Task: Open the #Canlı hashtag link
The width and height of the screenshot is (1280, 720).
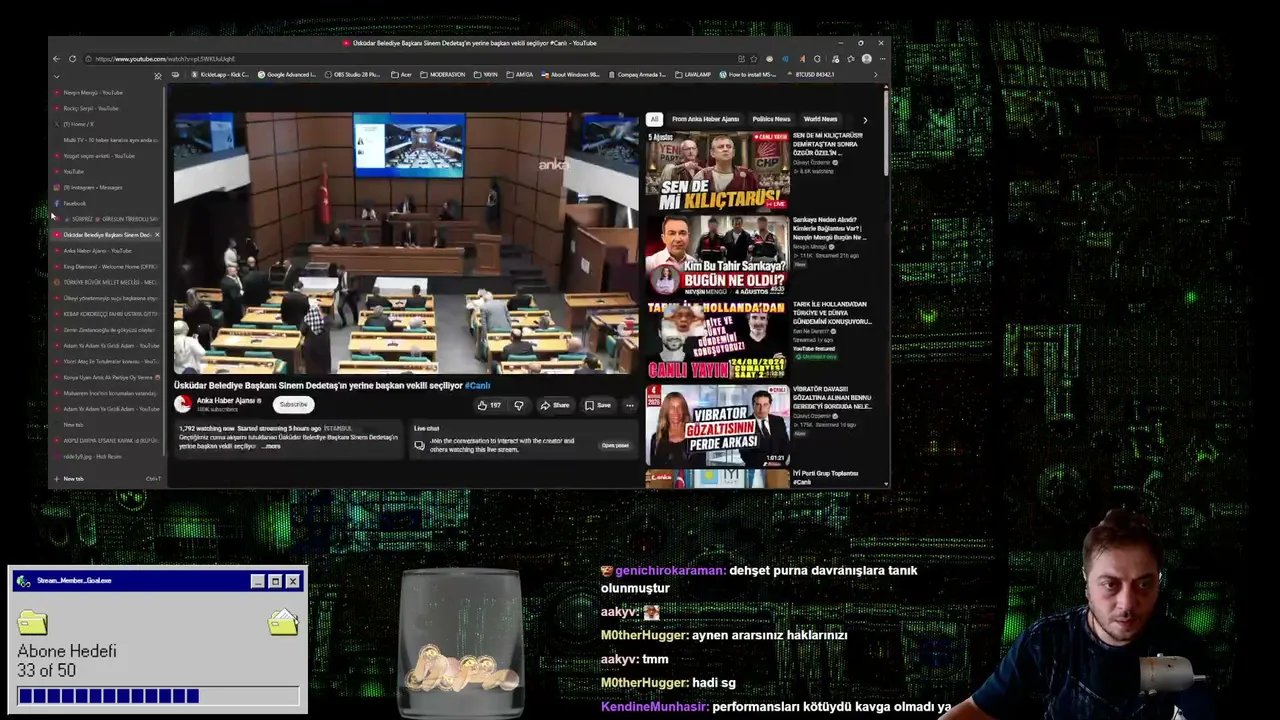Action: click(x=477, y=385)
